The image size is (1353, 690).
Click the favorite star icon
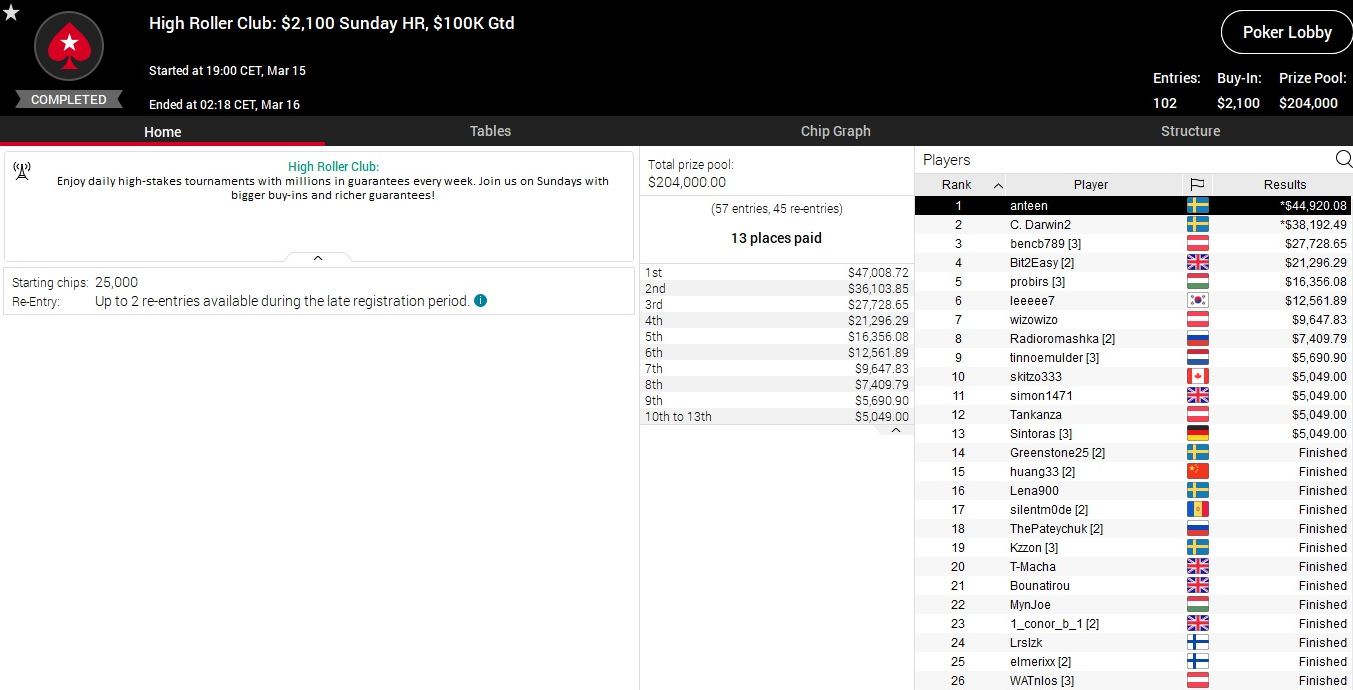tap(11, 13)
